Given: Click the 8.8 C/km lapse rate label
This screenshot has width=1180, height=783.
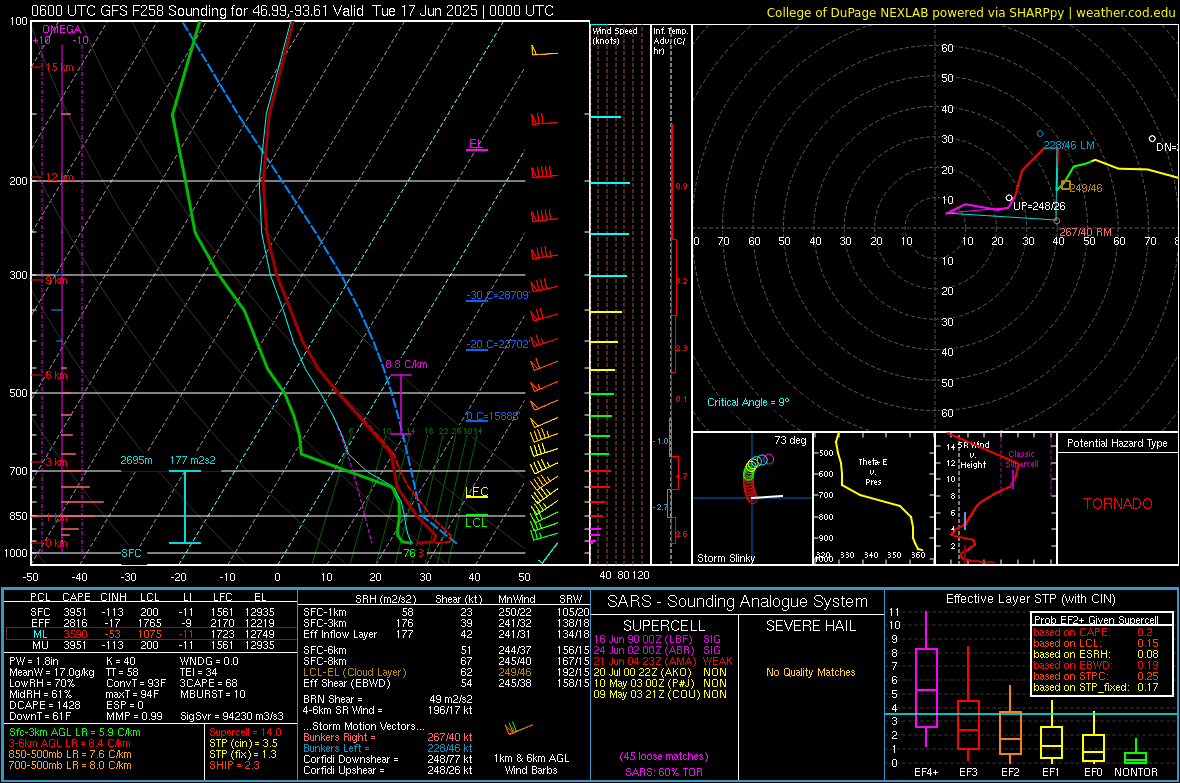Looking at the screenshot, I should pyautogui.click(x=406, y=364).
